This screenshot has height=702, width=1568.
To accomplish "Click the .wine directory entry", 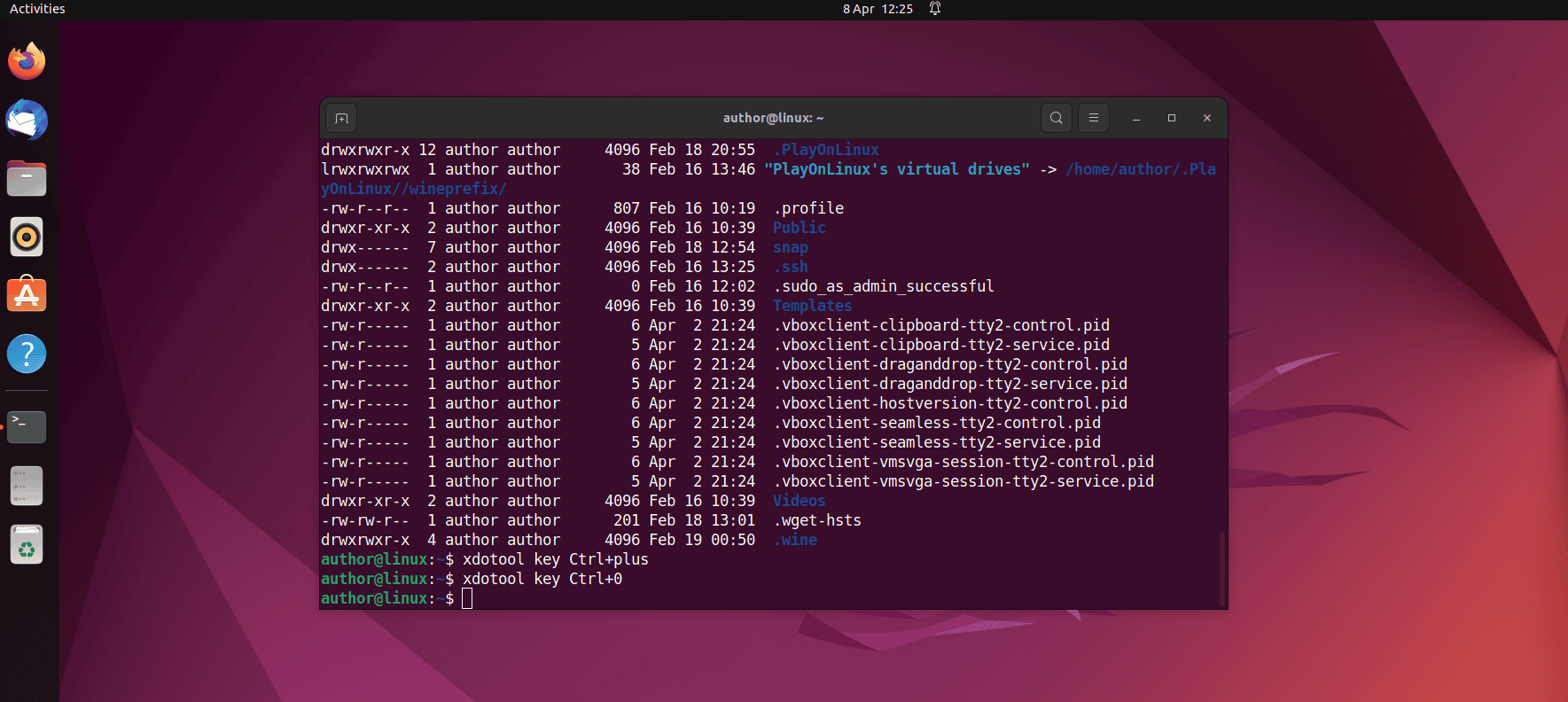I will point(795,540).
